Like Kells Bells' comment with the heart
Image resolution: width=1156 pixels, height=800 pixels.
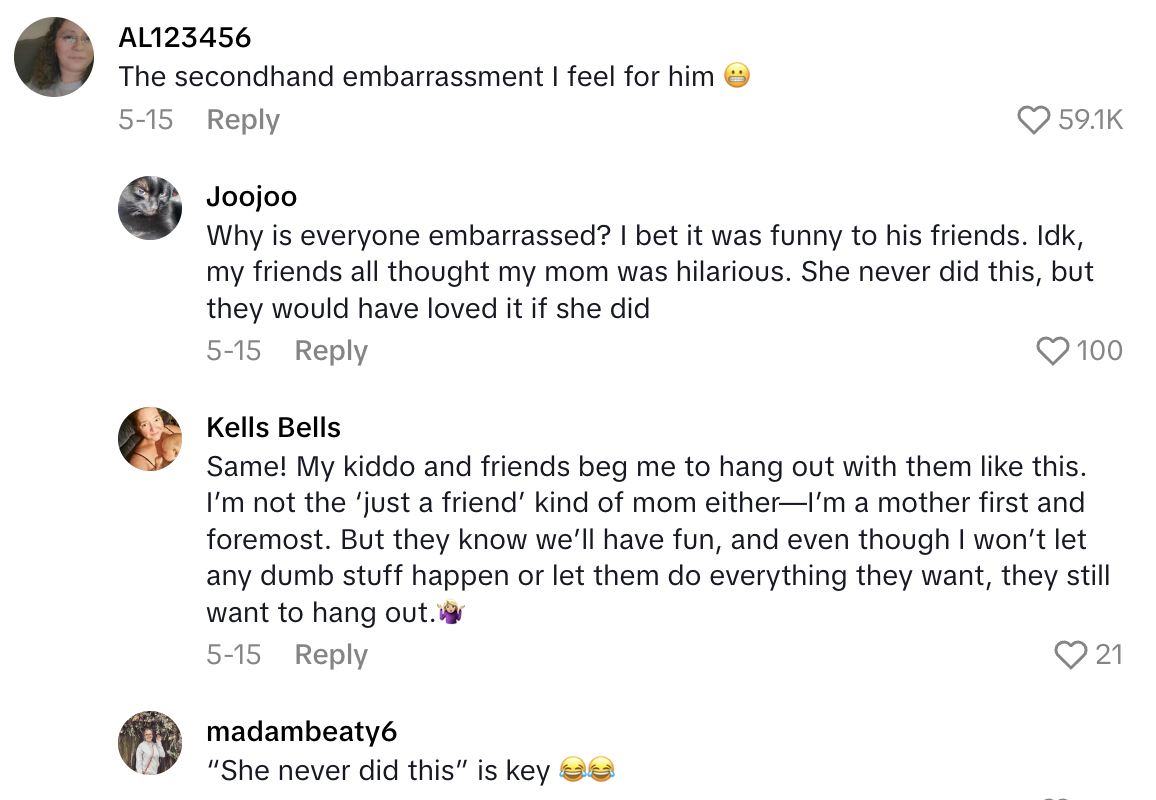1072,655
